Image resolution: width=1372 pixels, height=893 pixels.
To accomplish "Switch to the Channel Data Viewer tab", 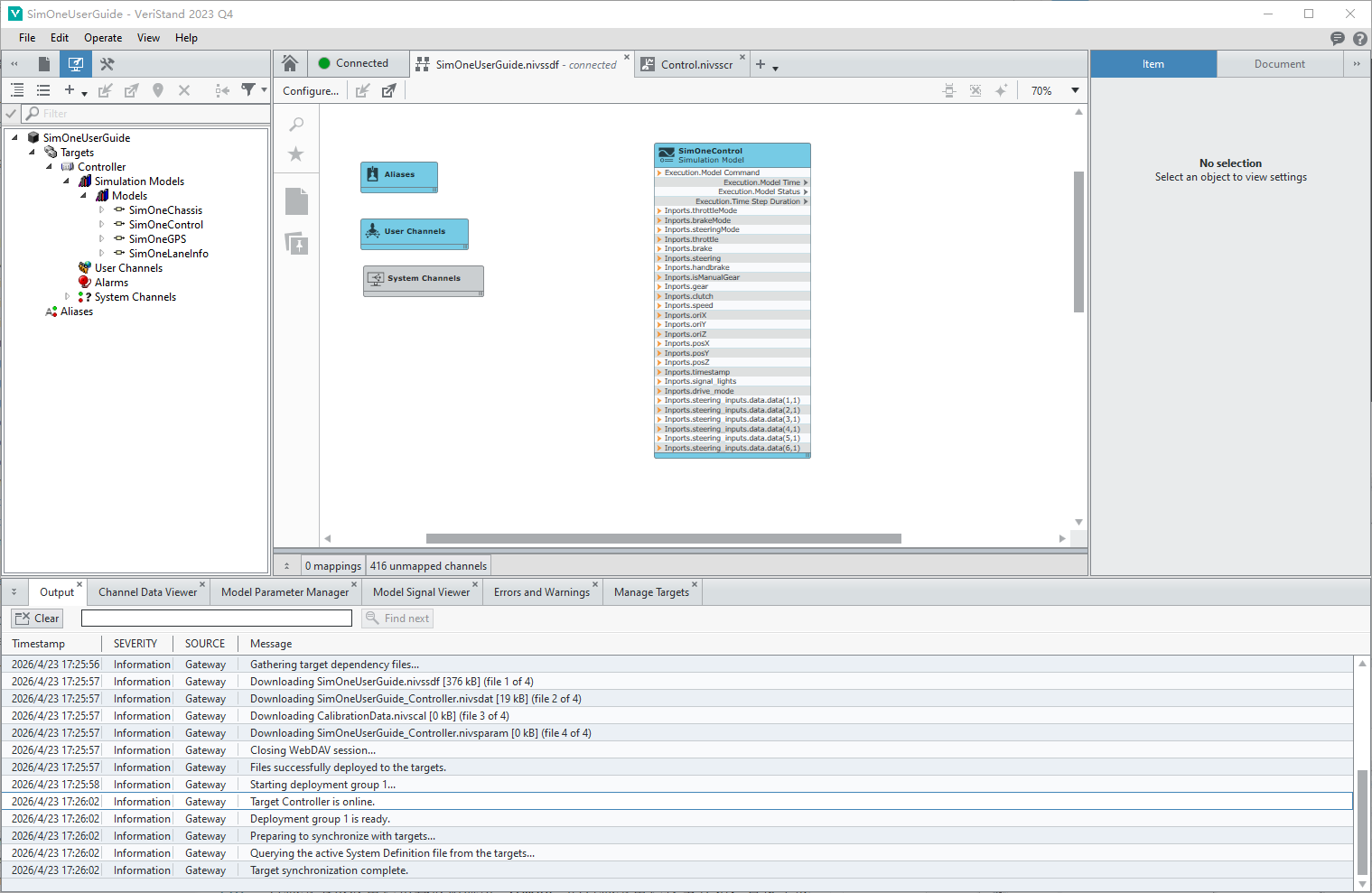I will coord(147,592).
